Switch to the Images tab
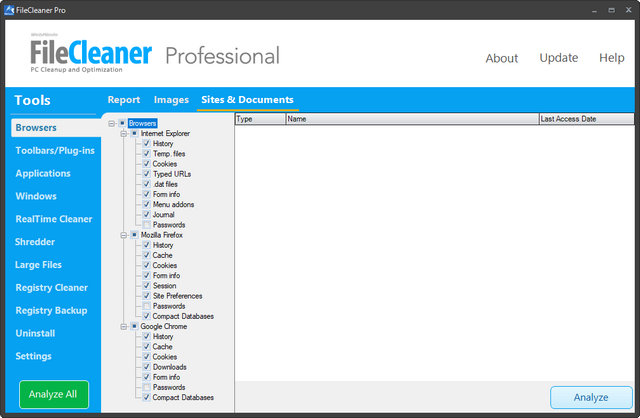The width and height of the screenshot is (640, 418). pos(171,100)
